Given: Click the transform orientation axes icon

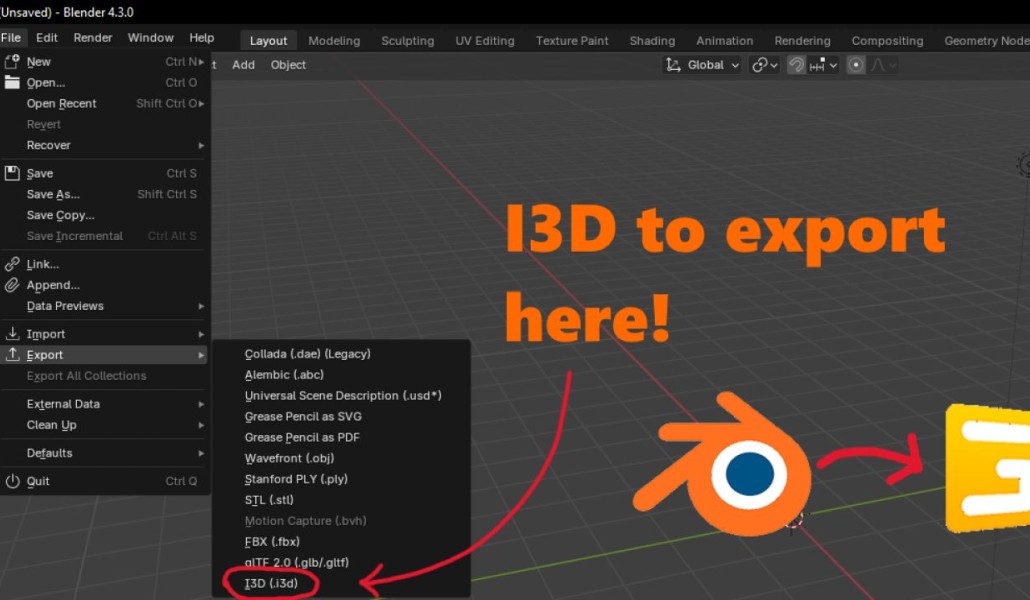Looking at the screenshot, I should [674, 65].
